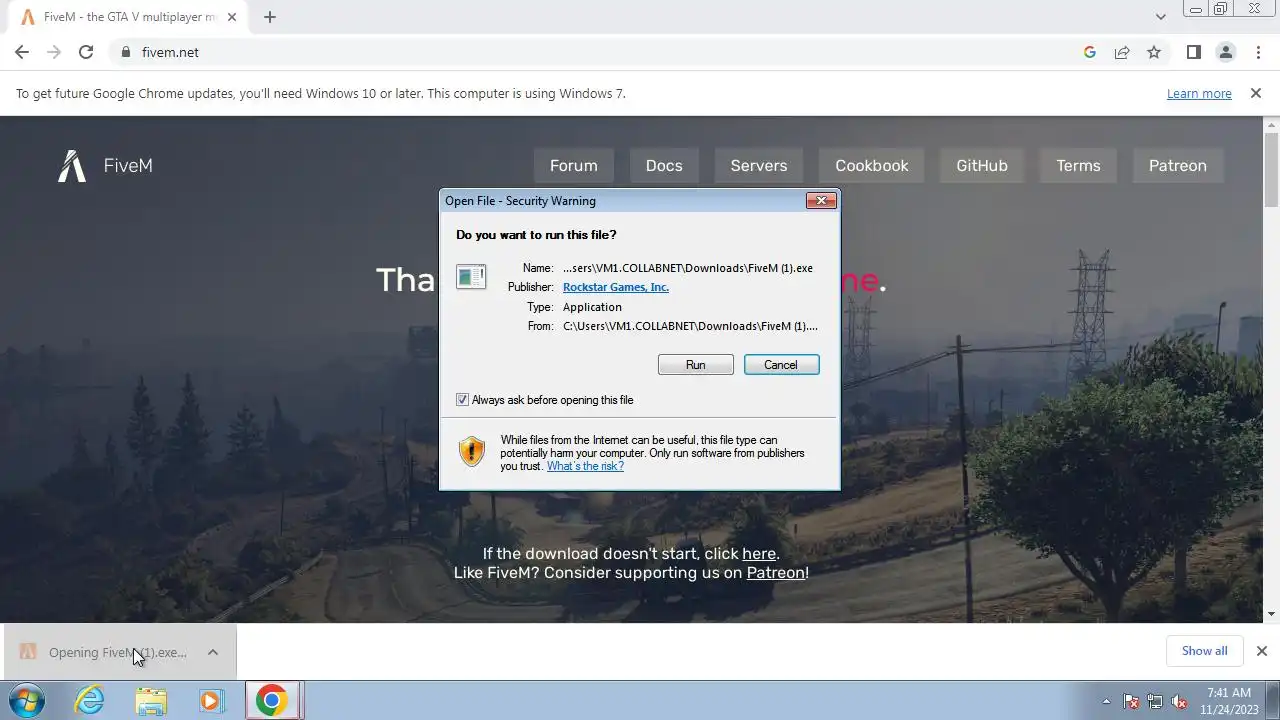This screenshot has height=720, width=1280.
Task: Open the Forum page
Action: [574, 166]
